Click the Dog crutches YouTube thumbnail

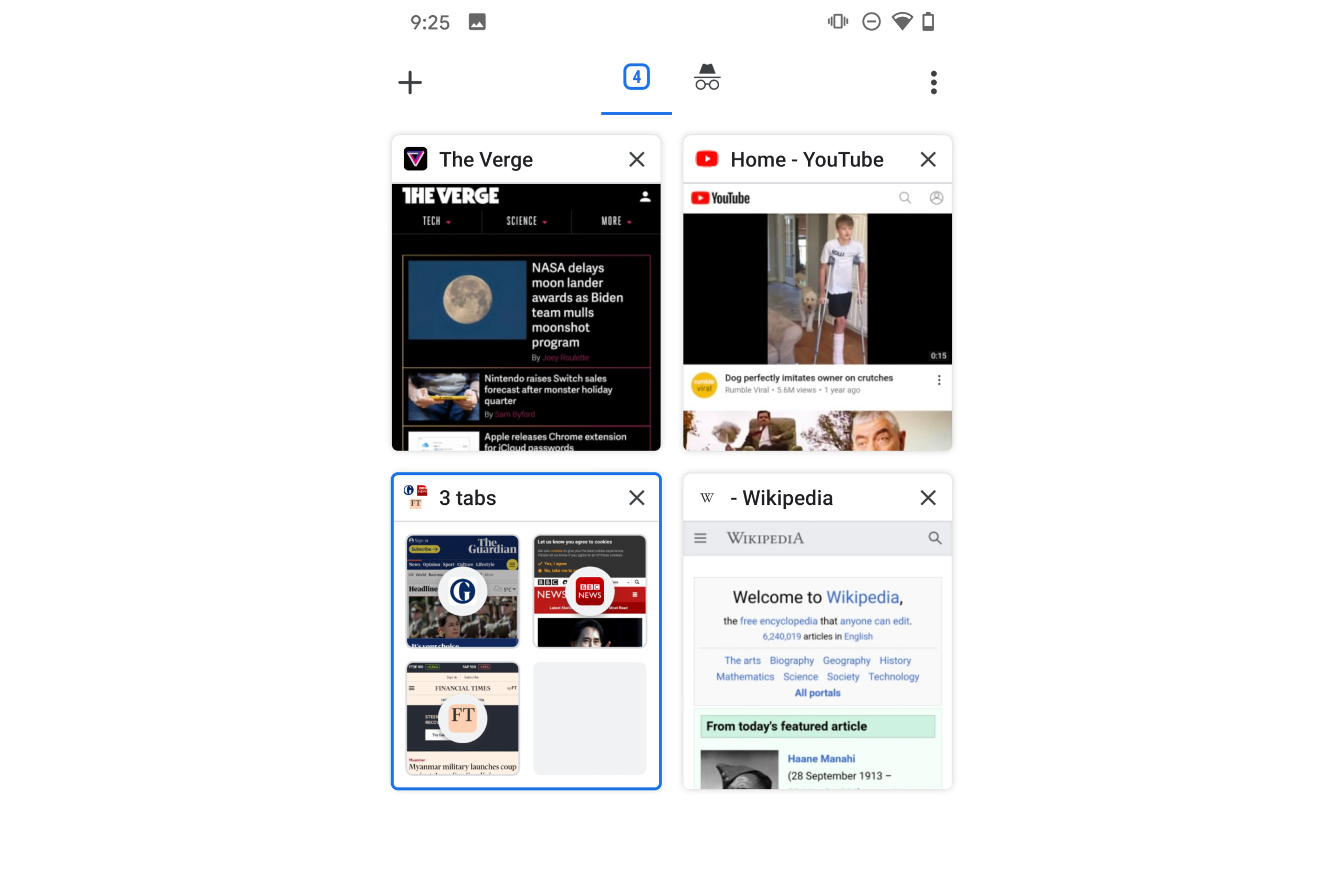click(x=815, y=290)
